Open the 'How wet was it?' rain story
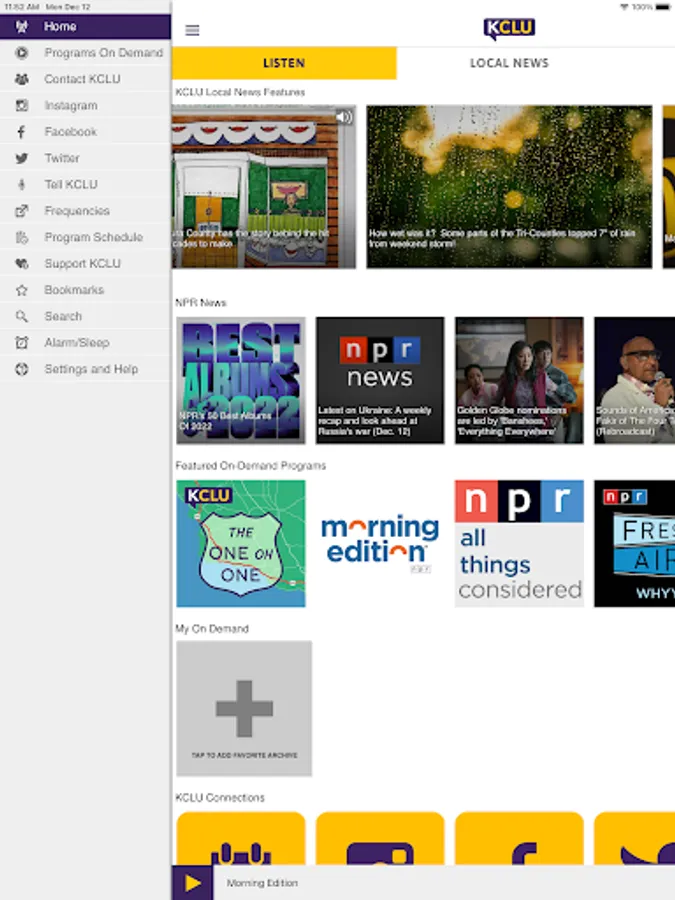Viewport: 675px width, 900px height. [509, 187]
